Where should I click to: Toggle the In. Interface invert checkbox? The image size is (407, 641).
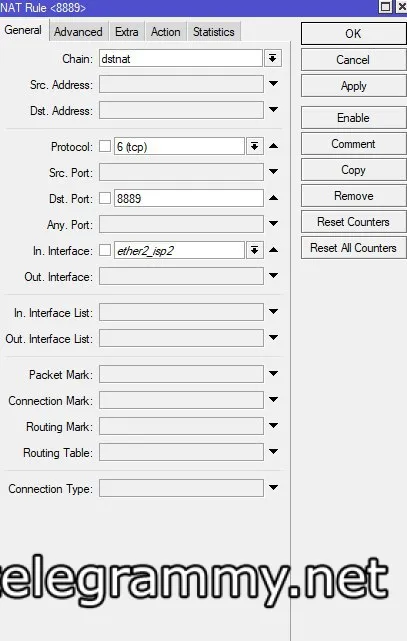click(105, 250)
